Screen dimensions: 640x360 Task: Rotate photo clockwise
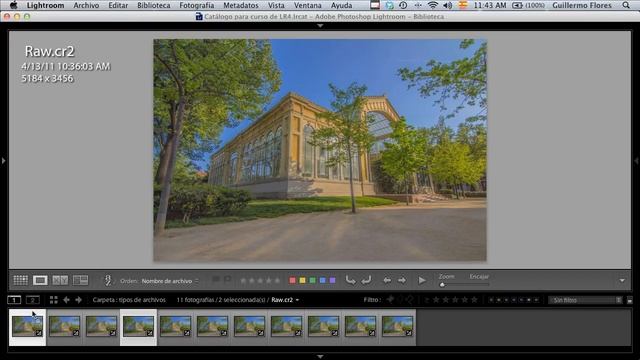coord(367,280)
